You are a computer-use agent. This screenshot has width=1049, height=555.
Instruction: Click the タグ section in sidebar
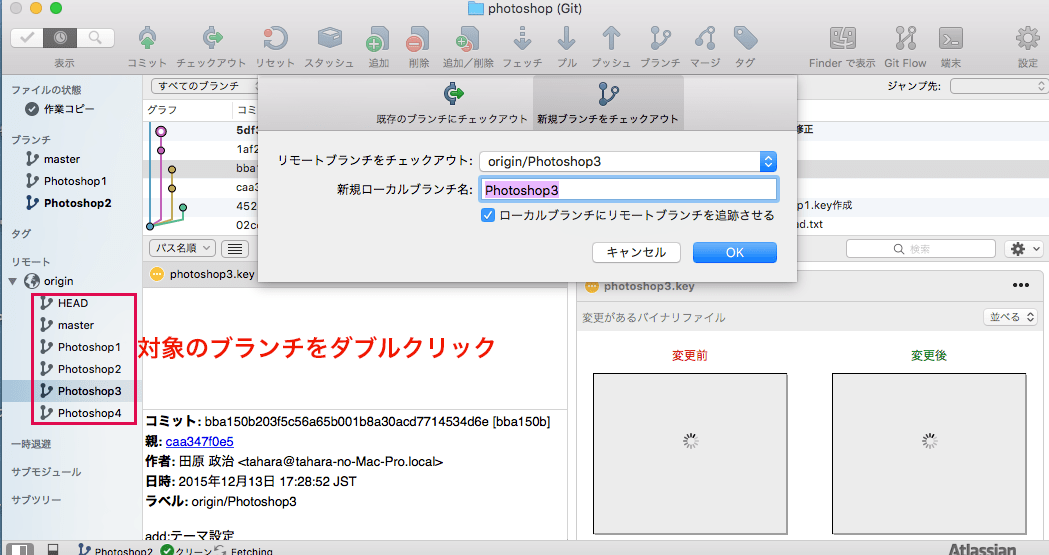click(21, 233)
